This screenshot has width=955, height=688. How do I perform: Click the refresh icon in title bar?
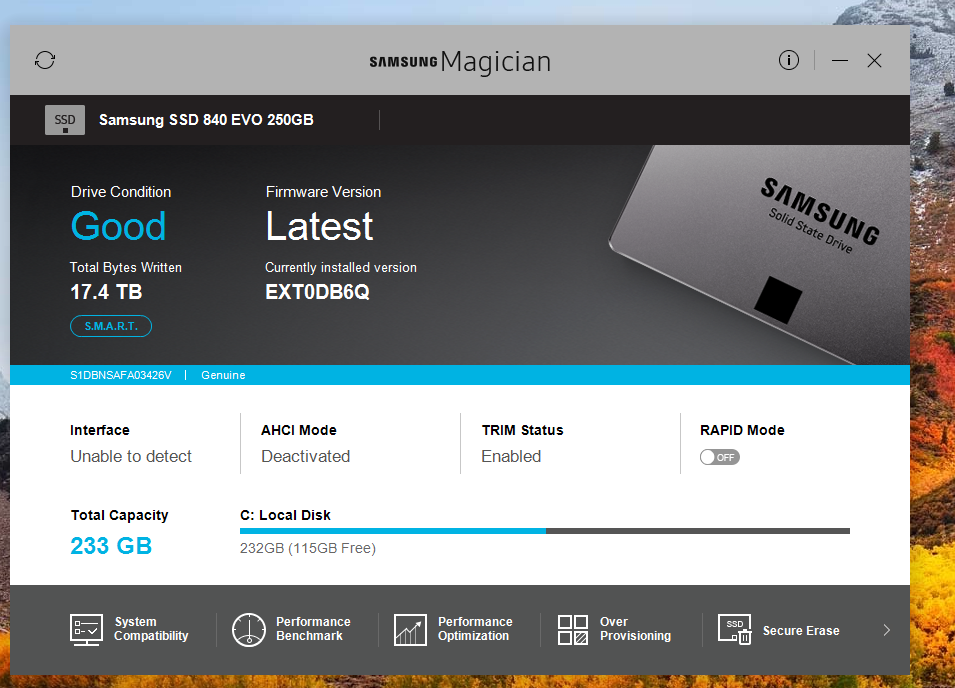click(x=44, y=60)
